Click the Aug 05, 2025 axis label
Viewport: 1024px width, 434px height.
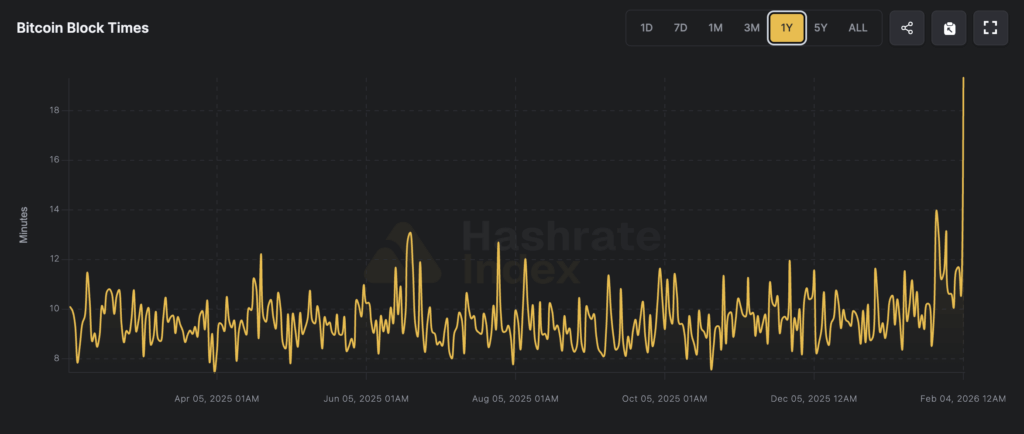[515, 399]
